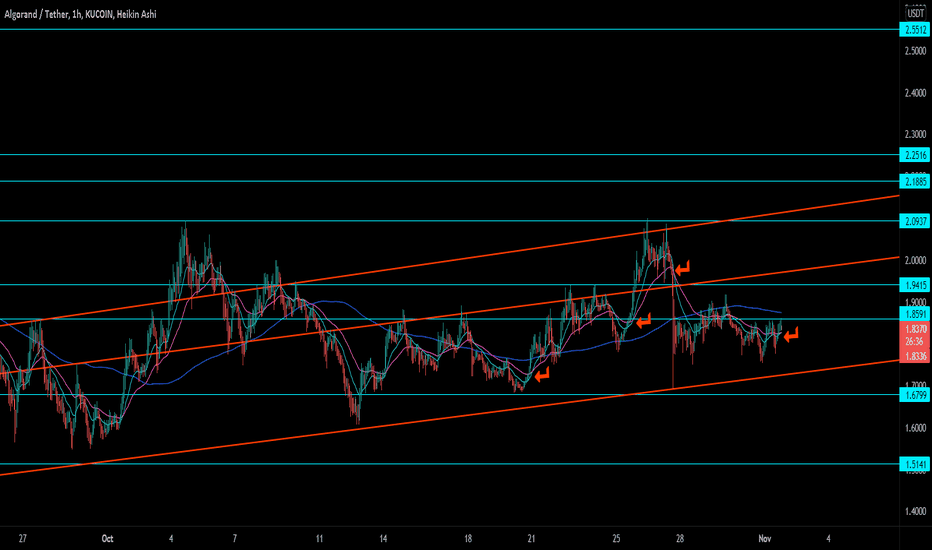Click the Nov label on time axis
The height and width of the screenshot is (550, 932).
765,539
